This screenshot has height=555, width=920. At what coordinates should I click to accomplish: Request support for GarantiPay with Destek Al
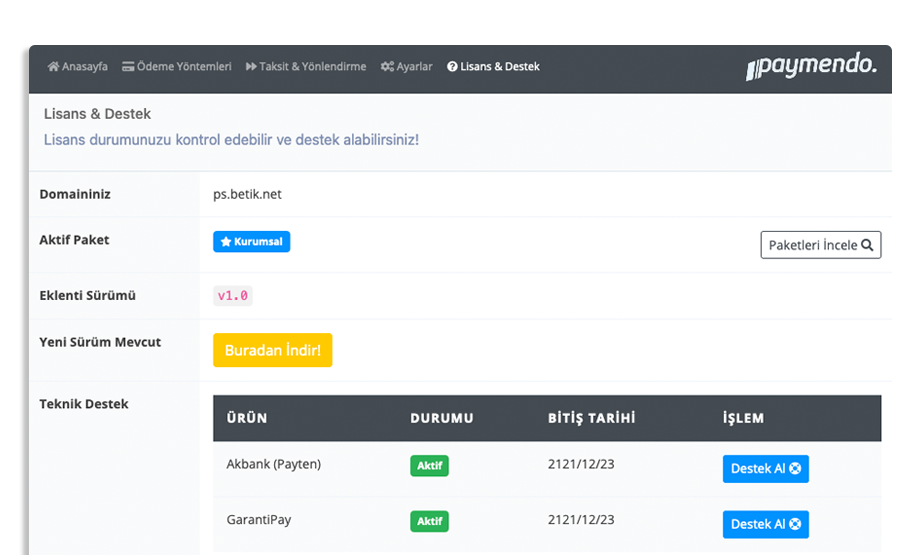[766, 524]
